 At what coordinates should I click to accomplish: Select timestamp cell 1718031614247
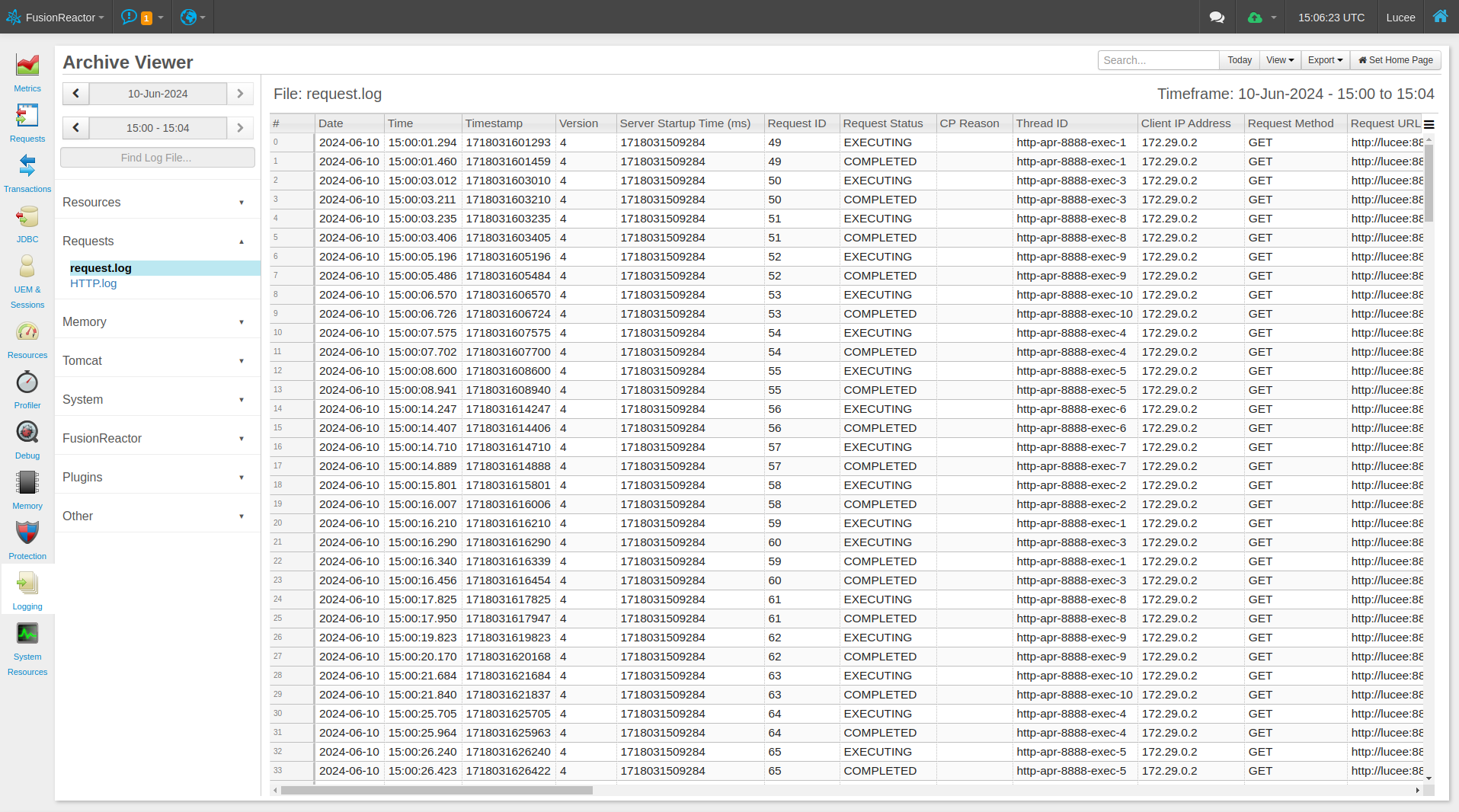[x=508, y=409]
